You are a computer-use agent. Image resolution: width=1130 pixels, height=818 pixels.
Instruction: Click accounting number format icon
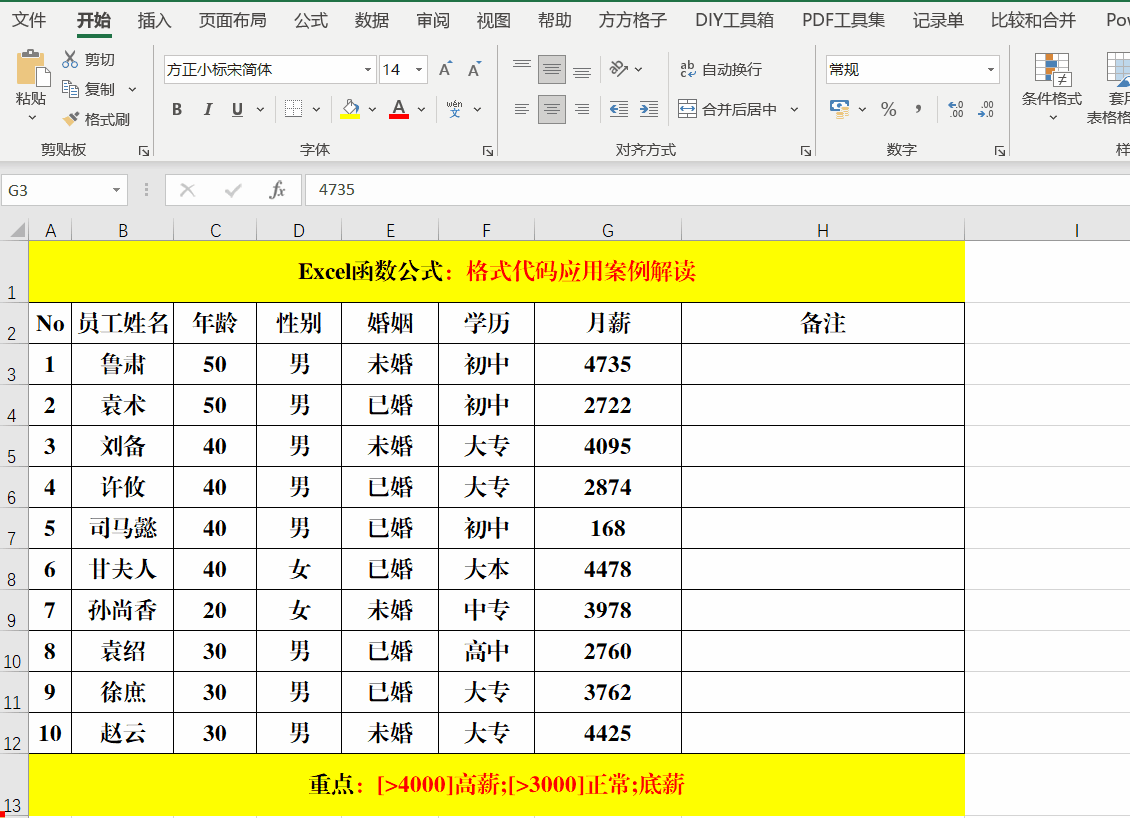pos(840,109)
